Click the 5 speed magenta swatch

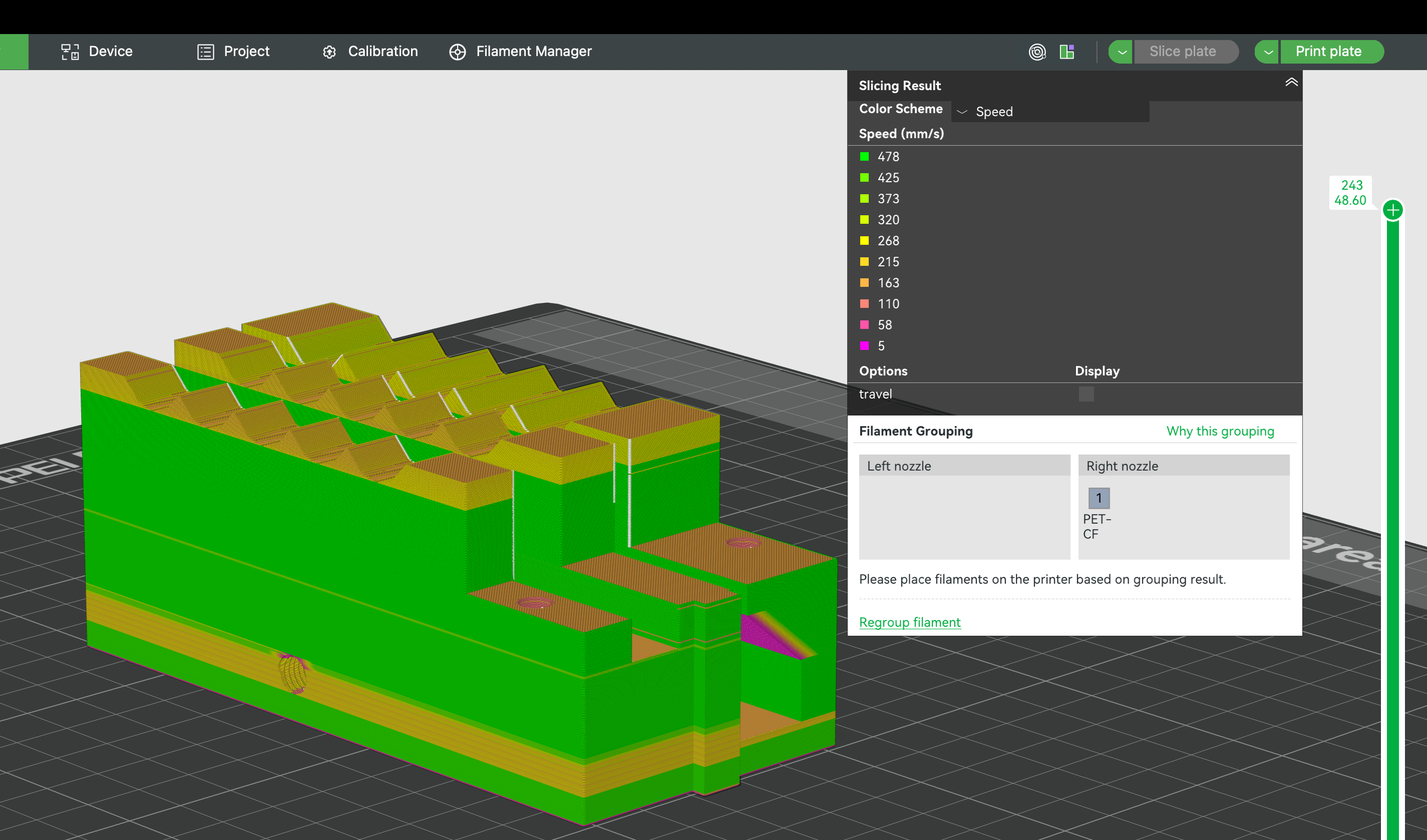click(864, 345)
